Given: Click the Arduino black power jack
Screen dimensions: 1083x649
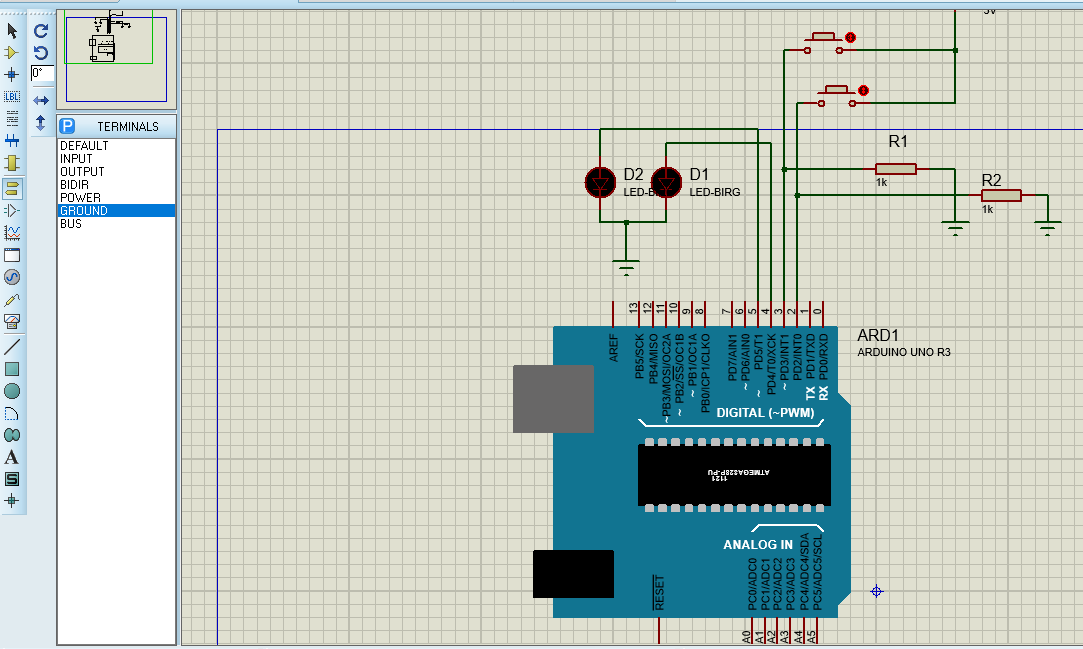Looking at the screenshot, I should tap(573, 574).
